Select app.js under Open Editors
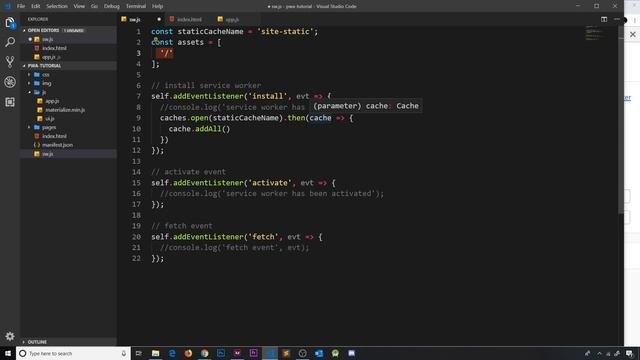 (69, 57)
